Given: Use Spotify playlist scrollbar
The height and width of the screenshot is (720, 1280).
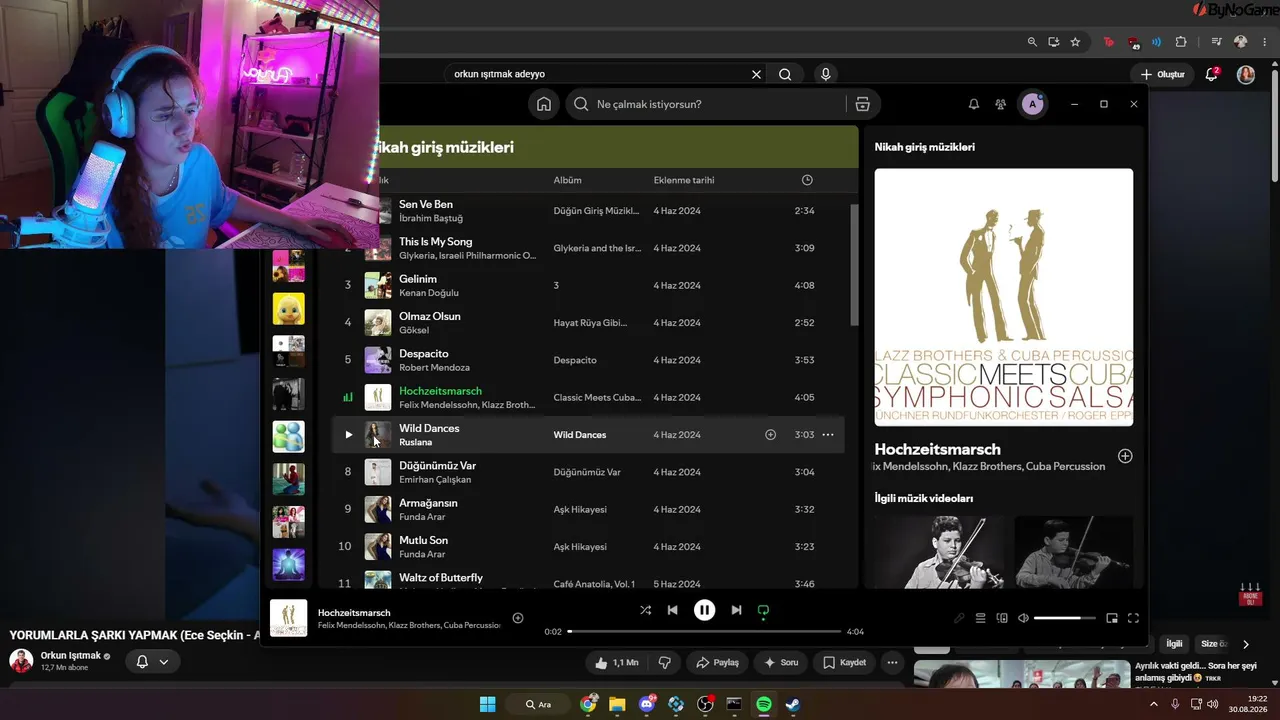Looking at the screenshot, I should (x=854, y=265).
